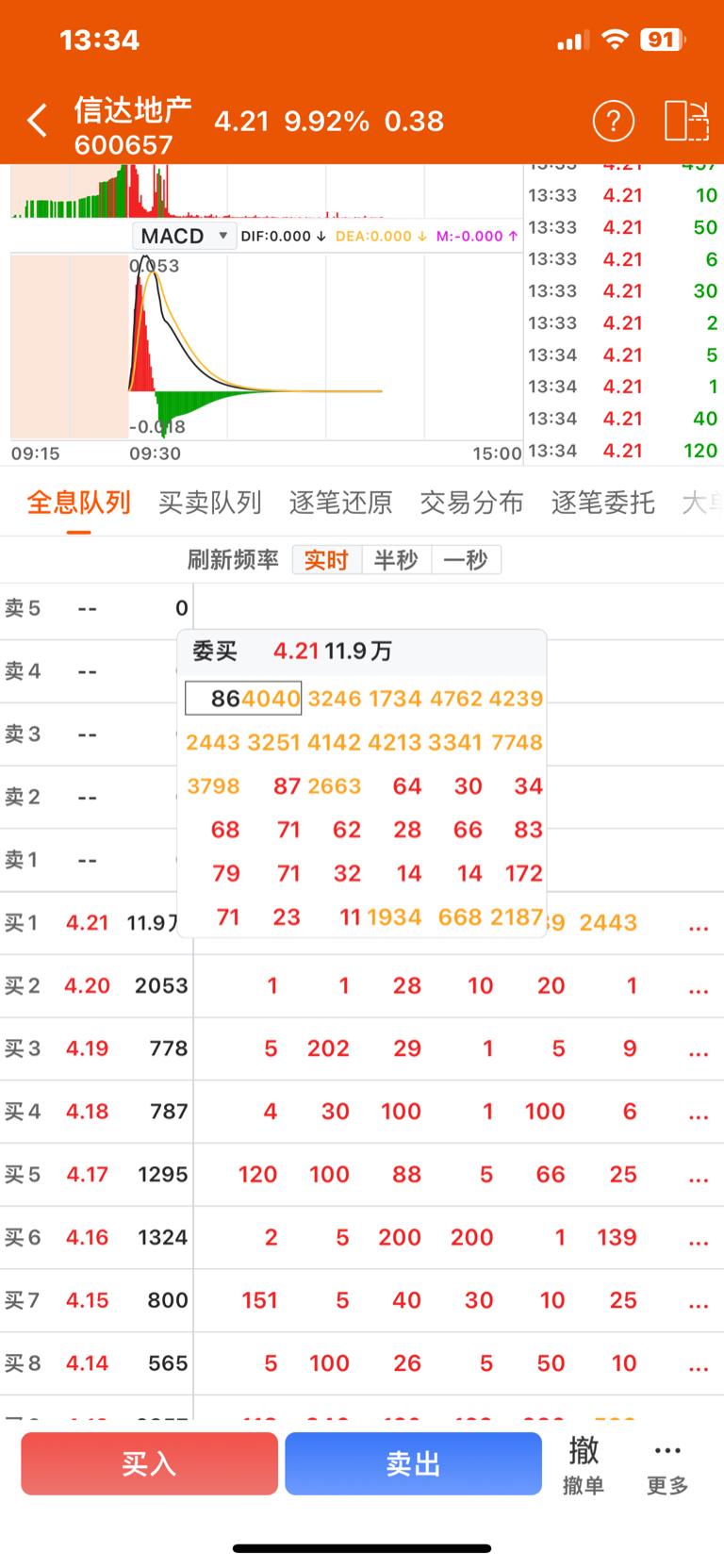Tap order 4040 in the 委买 popup

[x=271, y=699]
